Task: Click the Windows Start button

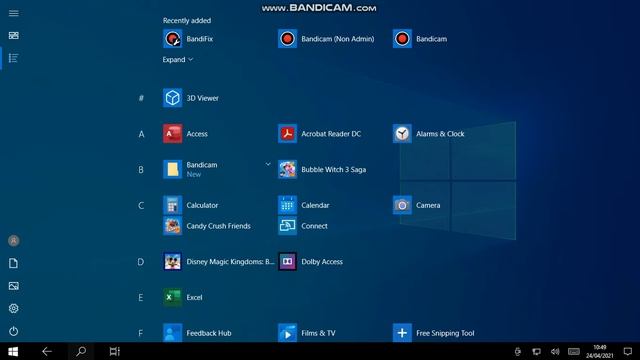Action: pyautogui.click(x=13, y=351)
